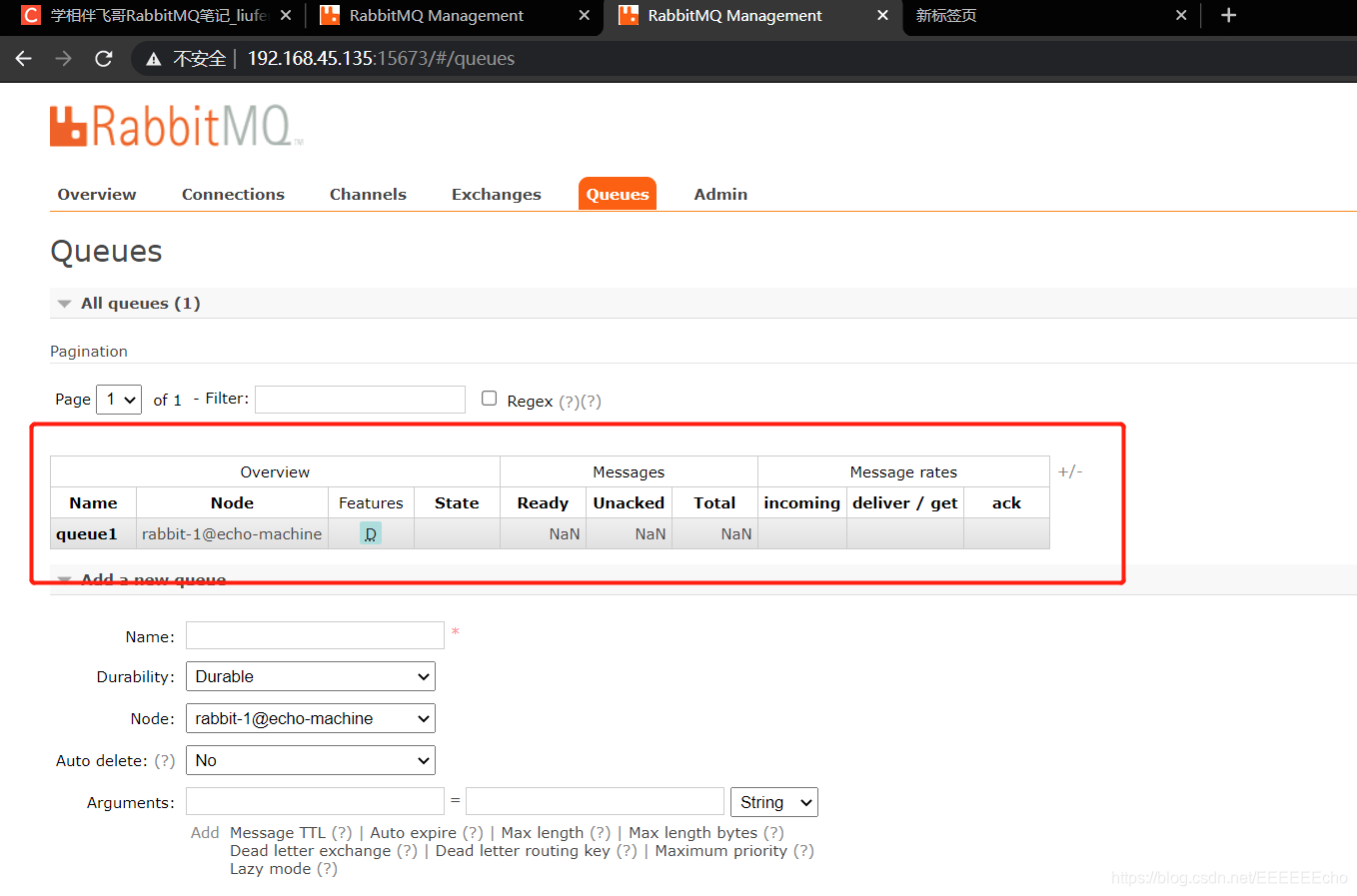Enable the Regex checkbox
The image size is (1357, 896).
[x=489, y=399]
